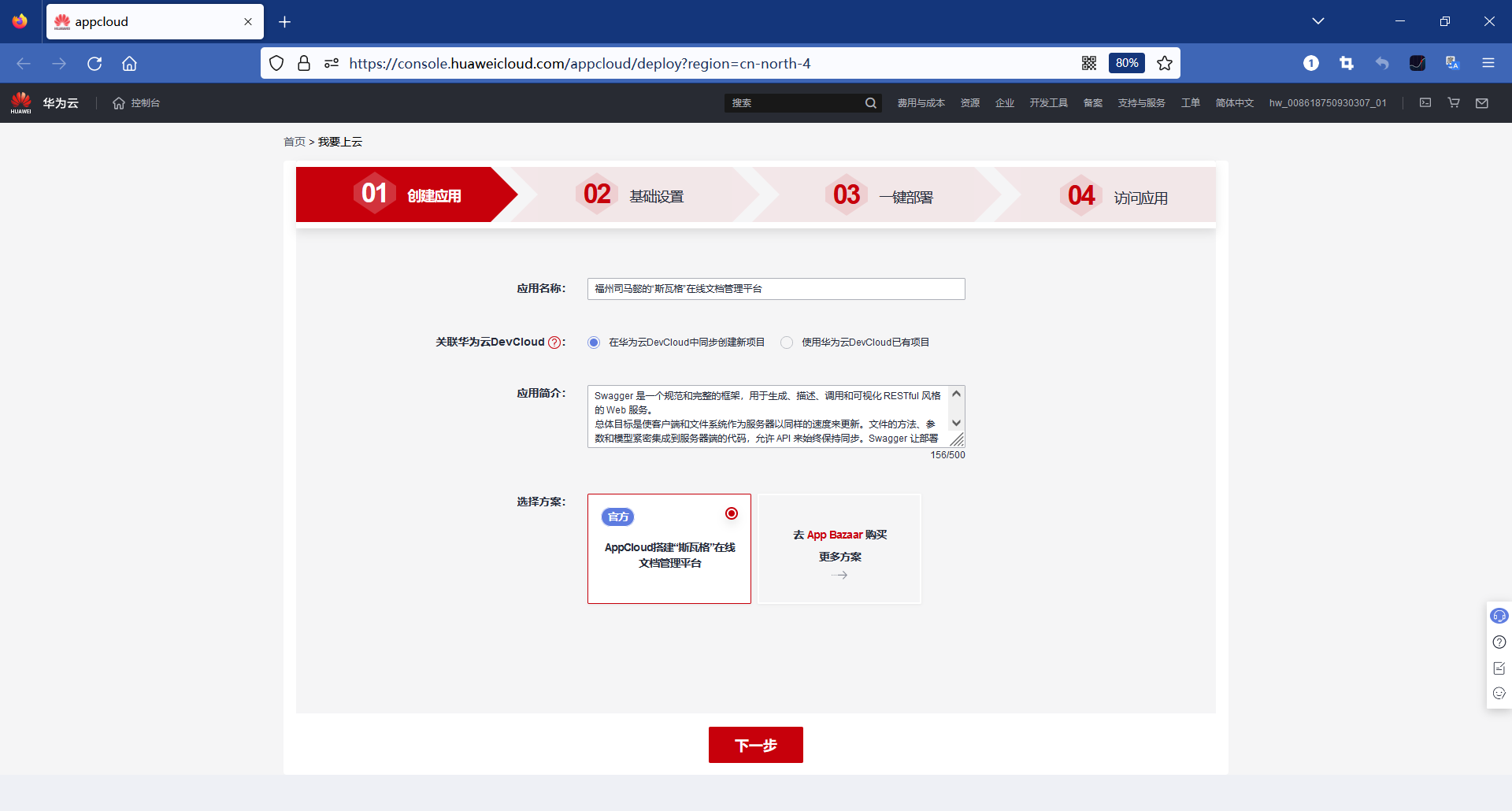Open the 支持与服务 menu
The height and width of the screenshot is (811, 1512).
coord(1142,103)
